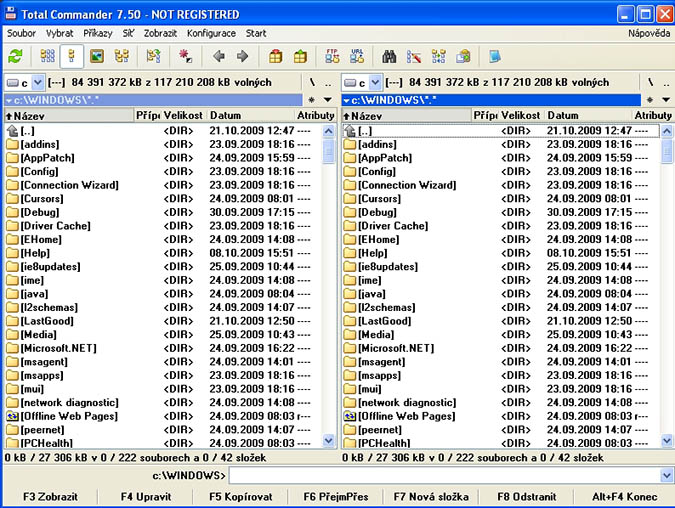Open the FTP connect icon
Image resolution: width=675 pixels, height=508 pixels.
333,57
